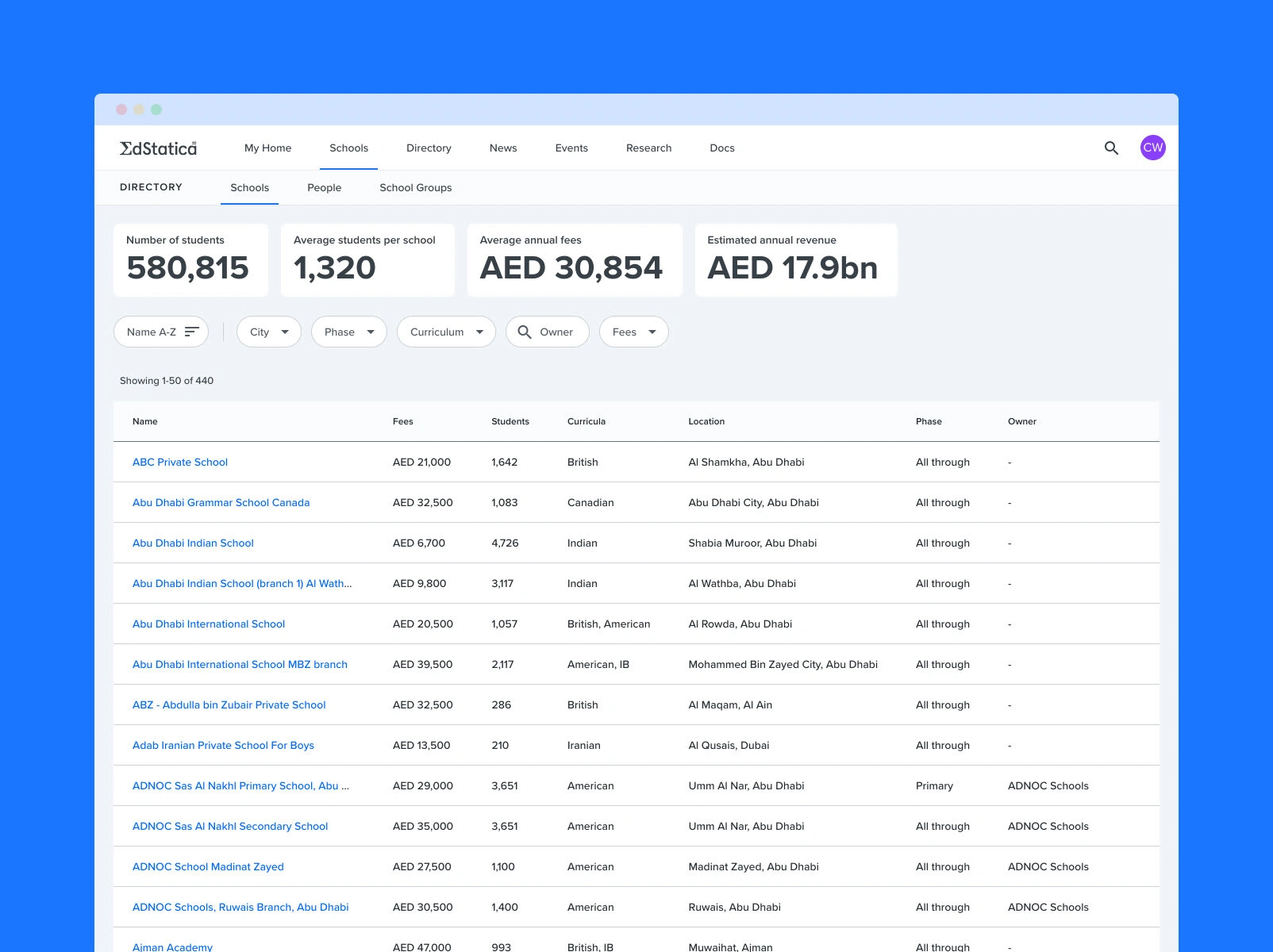The height and width of the screenshot is (952, 1273).
Task: Click the Average annual fees card
Action: pyautogui.click(x=575, y=260)
